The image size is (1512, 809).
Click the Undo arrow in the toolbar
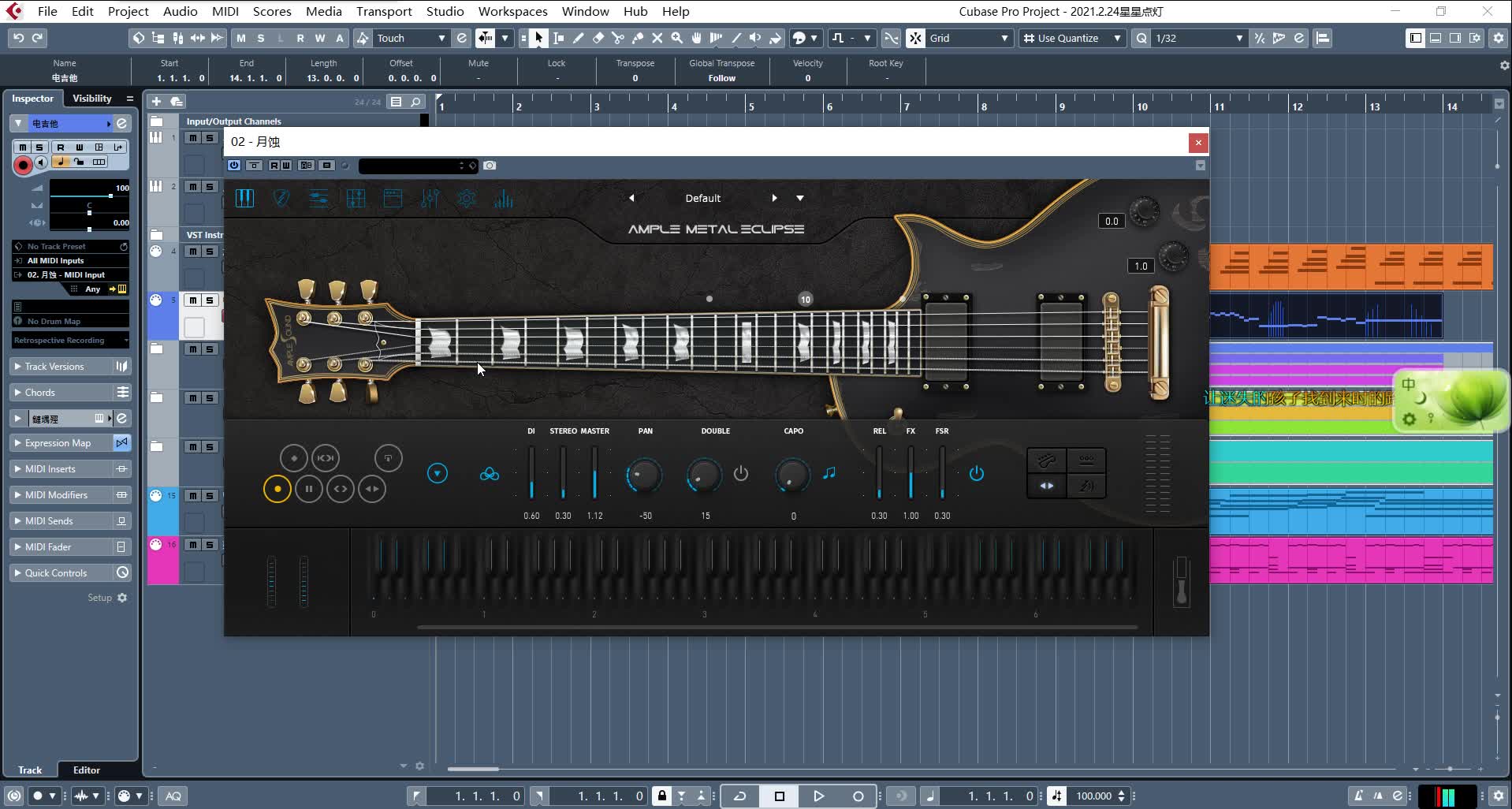tap(18, 38)
